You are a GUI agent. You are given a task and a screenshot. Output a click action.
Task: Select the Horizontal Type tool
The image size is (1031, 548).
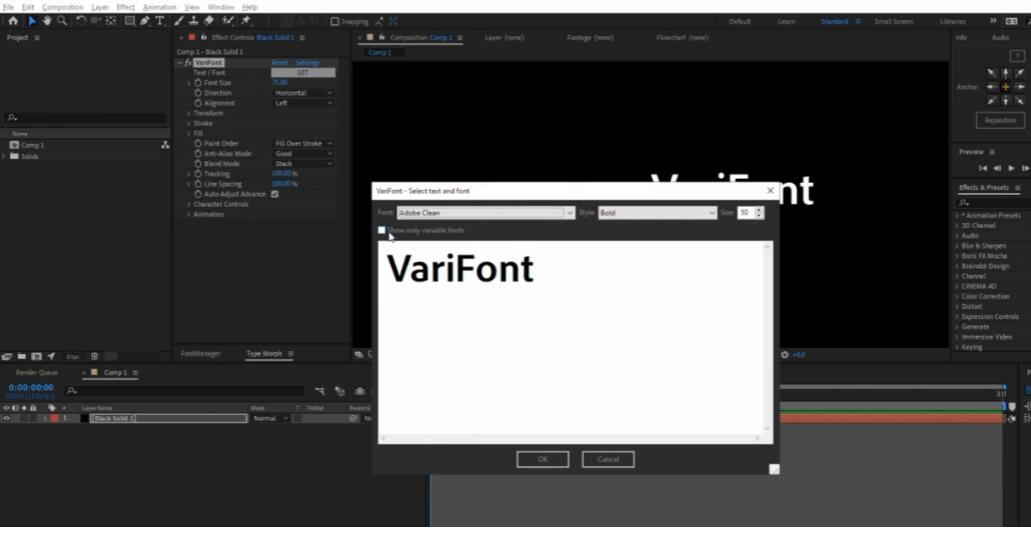click(160, 21)
